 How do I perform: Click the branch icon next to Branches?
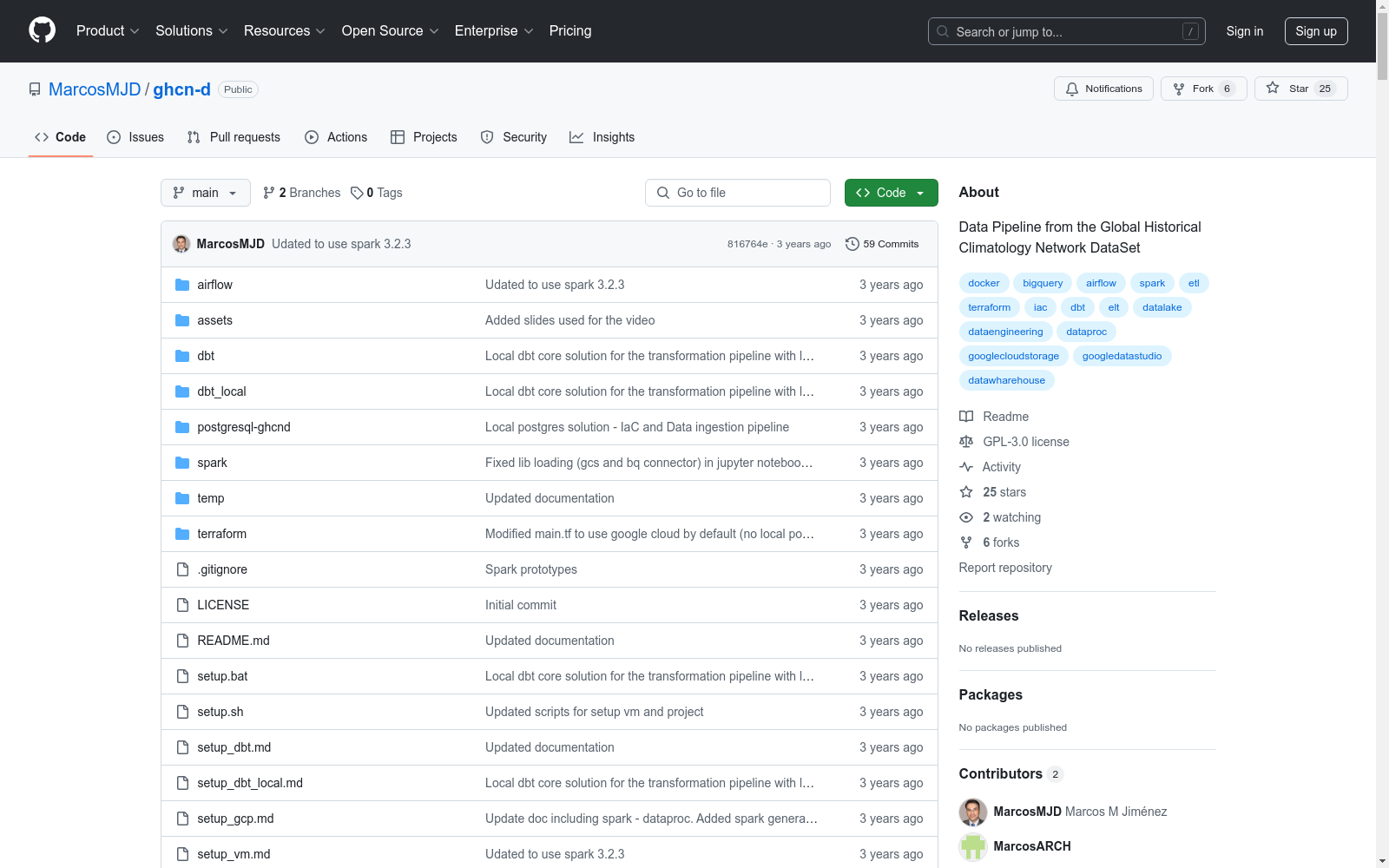(269, 193)
